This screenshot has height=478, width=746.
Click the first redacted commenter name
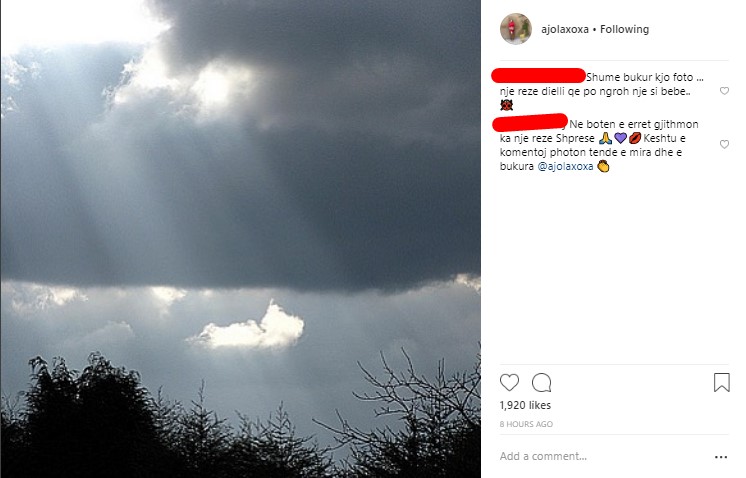[x=540, y=75]
